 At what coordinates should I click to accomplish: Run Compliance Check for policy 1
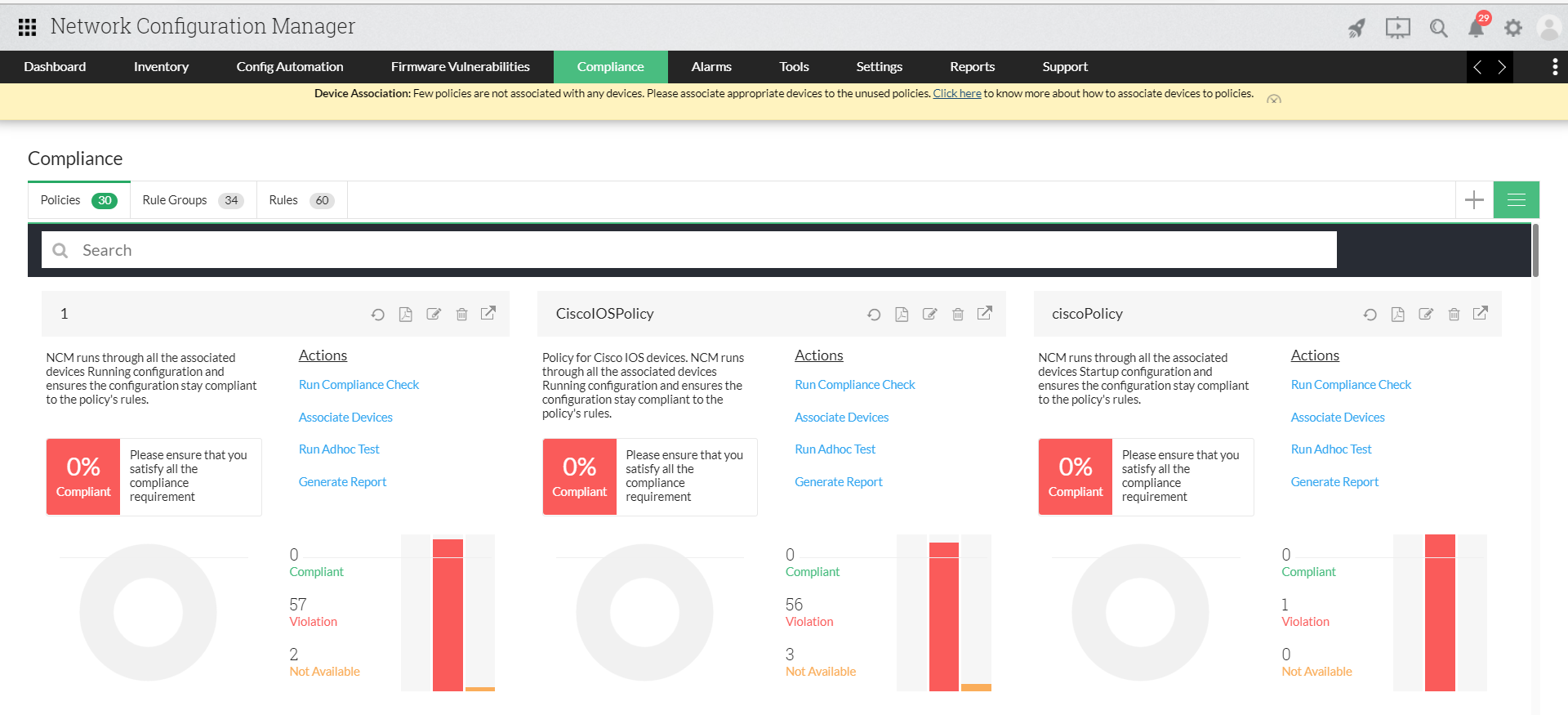point(359,385)
